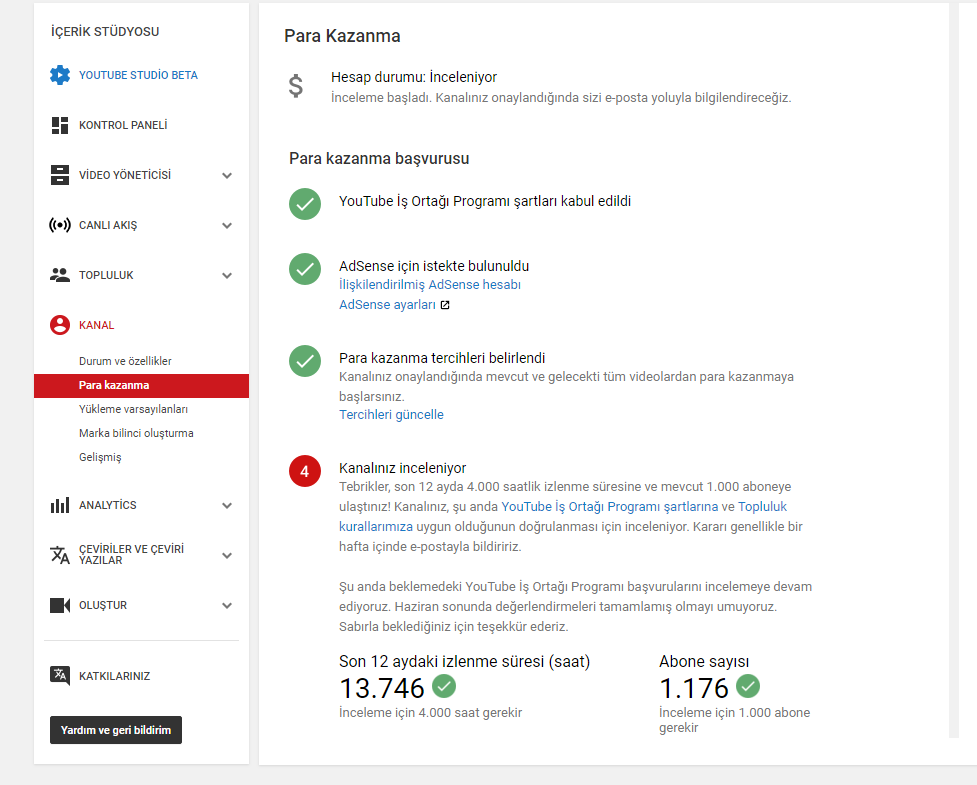Click the YouTube Studio Beta gear icon

pyautogui.click(x=60, y=75)
